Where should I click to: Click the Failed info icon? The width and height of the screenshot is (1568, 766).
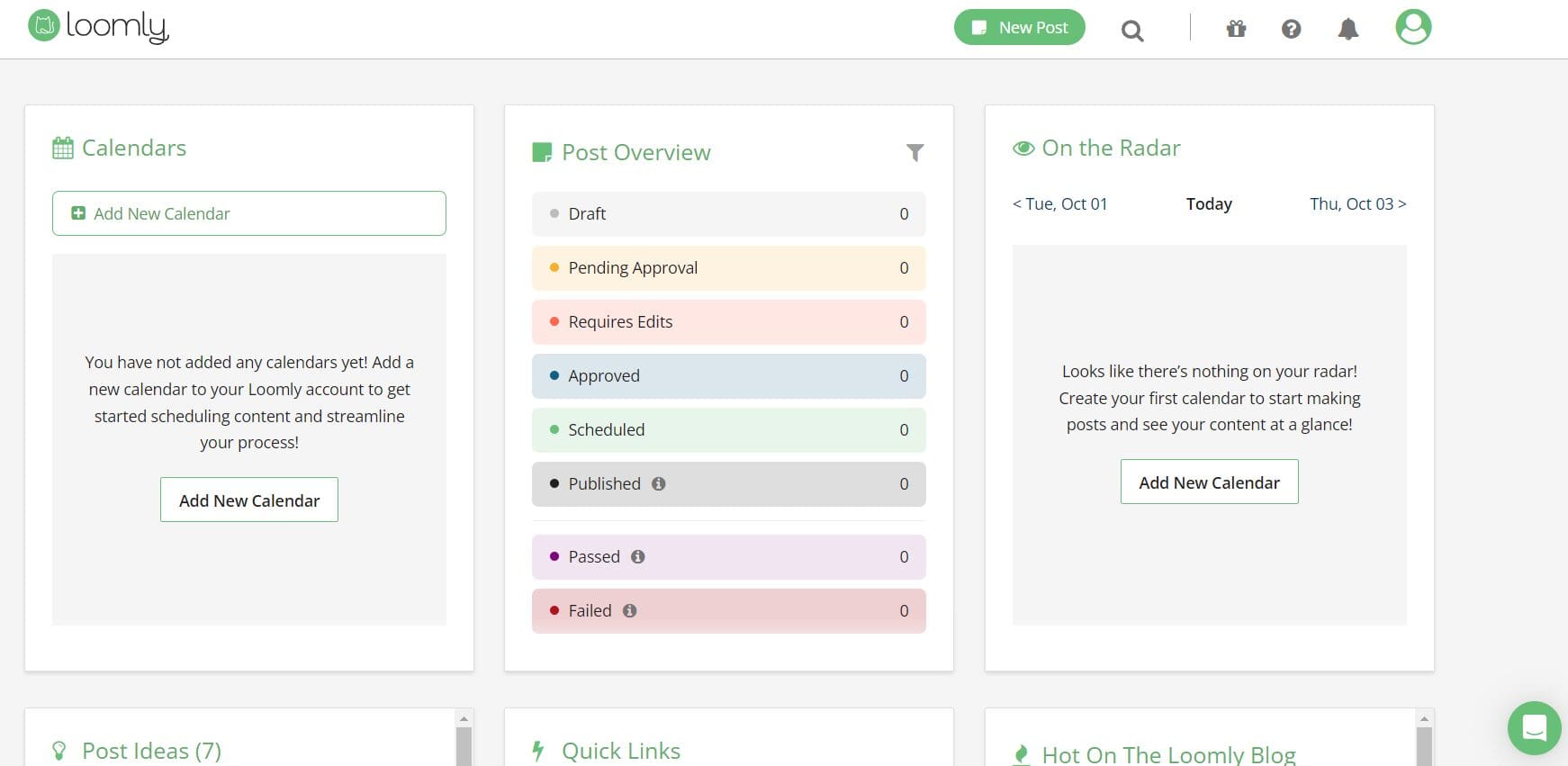pos(630,611)
